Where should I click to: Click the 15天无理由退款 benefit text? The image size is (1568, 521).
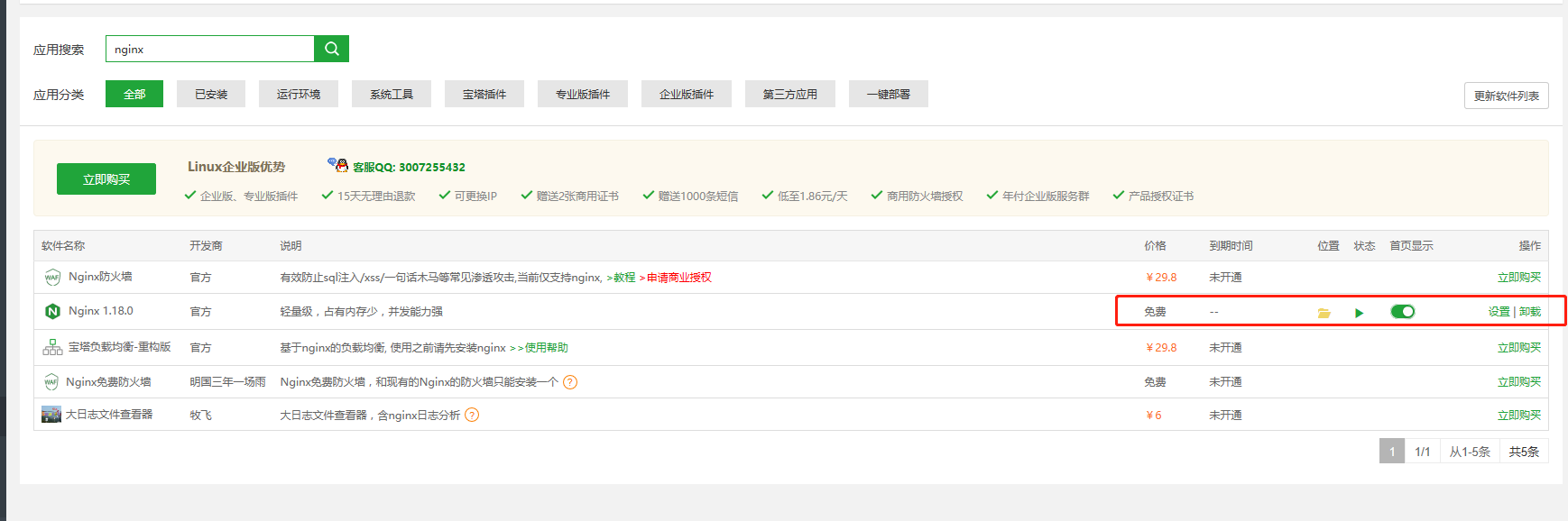tap(376, 196)
